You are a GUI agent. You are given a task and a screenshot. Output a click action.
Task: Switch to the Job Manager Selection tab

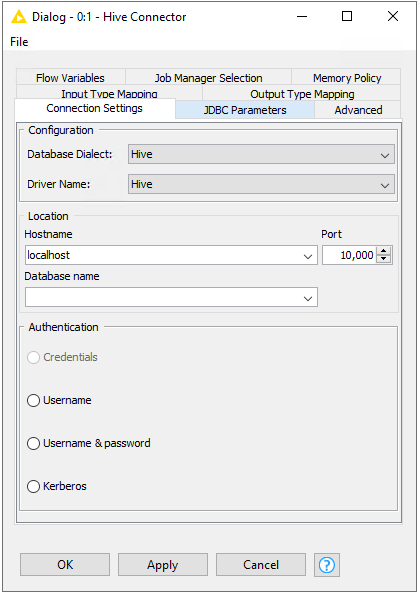[208, 78]
